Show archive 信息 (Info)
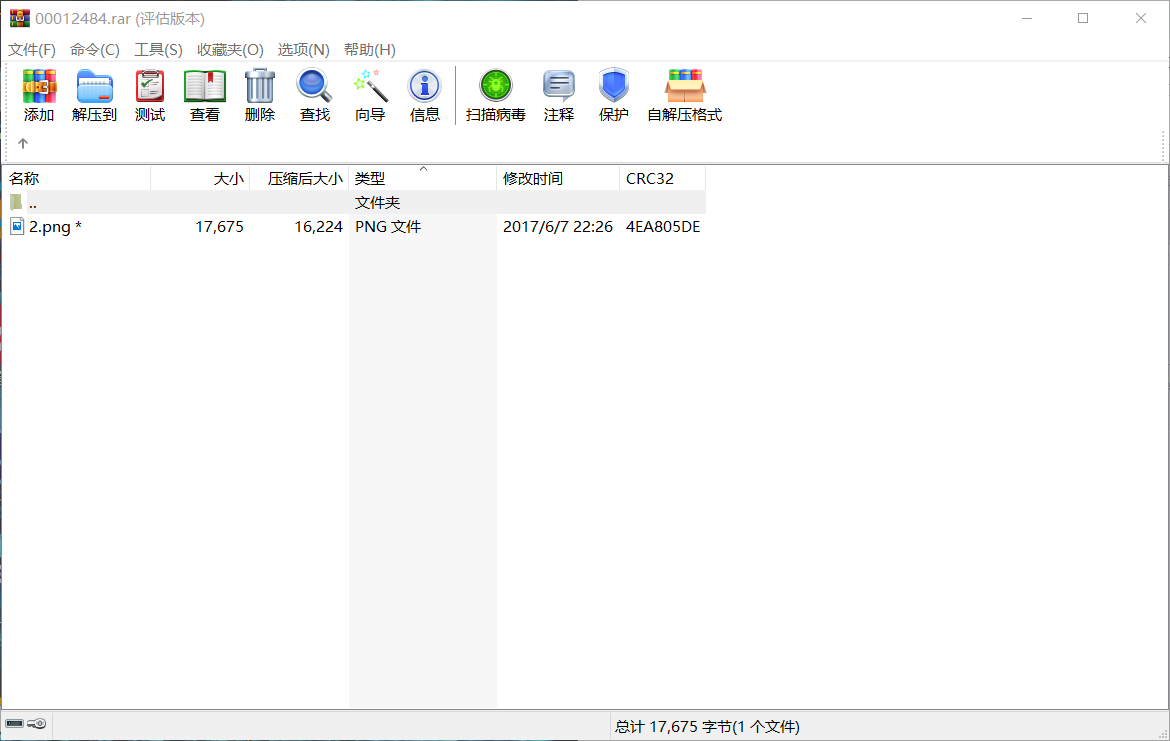This screenshot has width=1170, height=741. pos(424,95)
